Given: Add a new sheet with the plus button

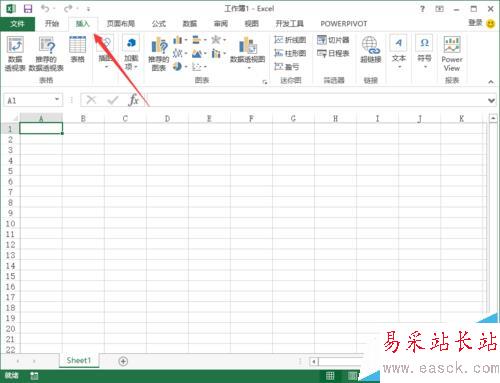Looking at the screenshot, I should point(123,361).
